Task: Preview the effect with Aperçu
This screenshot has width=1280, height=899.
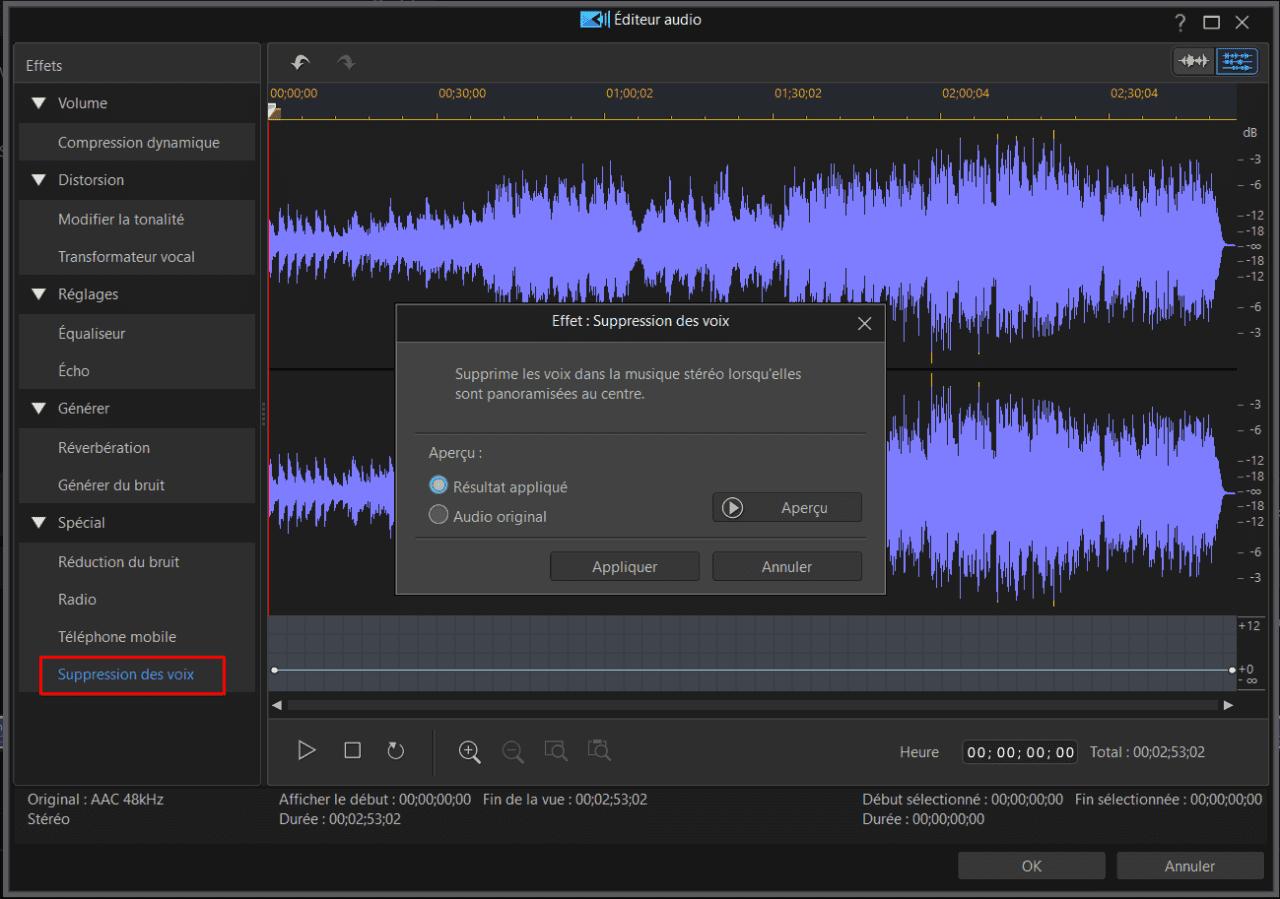Action: point(786,507)
